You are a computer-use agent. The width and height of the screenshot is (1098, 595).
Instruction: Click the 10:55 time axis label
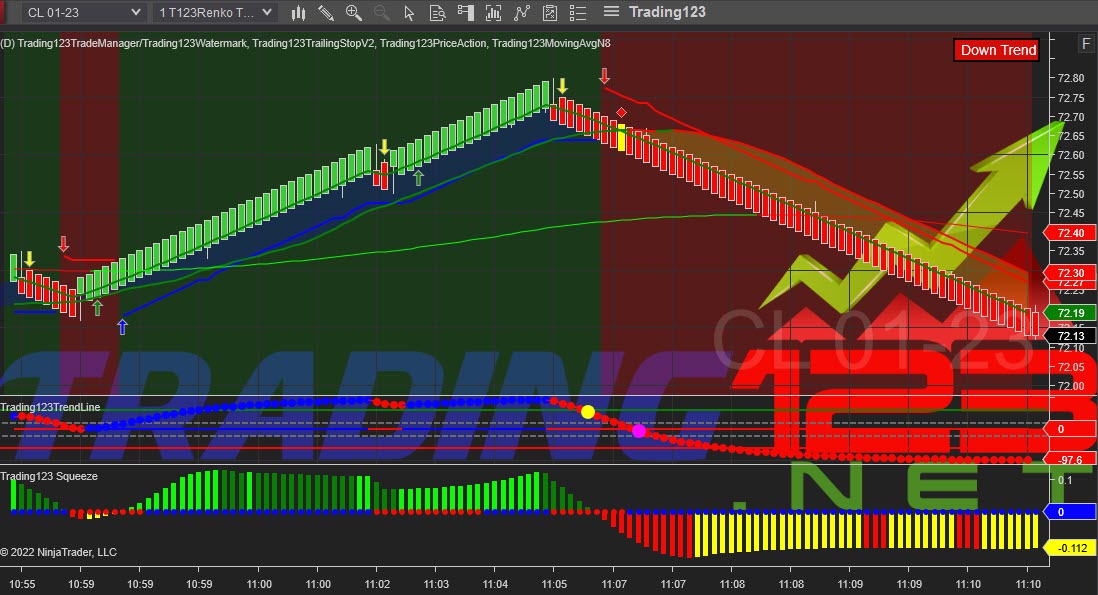coord(22,584)
